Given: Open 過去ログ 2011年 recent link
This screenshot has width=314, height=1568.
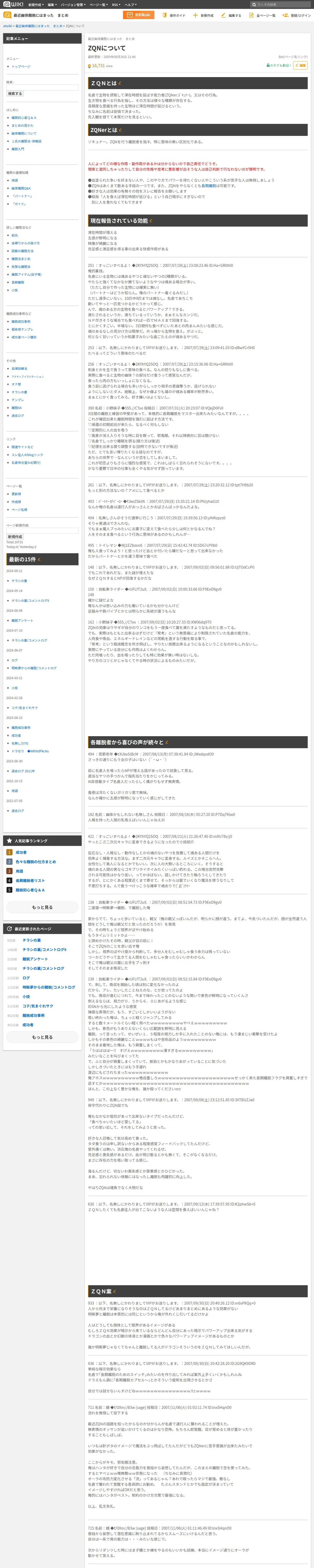Looking at the screenshot, I should (23, 771).
